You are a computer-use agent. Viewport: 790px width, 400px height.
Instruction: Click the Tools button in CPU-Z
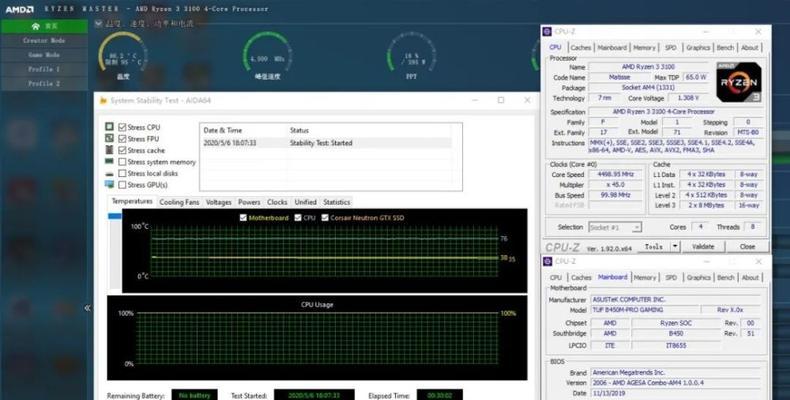[x=653, y=246]
